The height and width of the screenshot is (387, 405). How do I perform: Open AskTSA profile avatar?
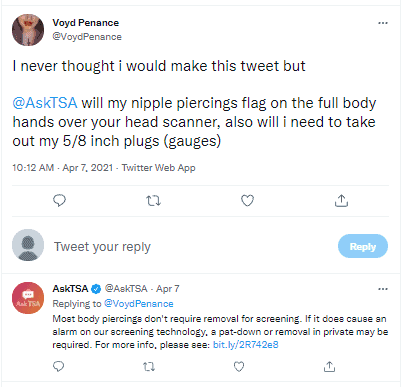(x=28, y=298)
